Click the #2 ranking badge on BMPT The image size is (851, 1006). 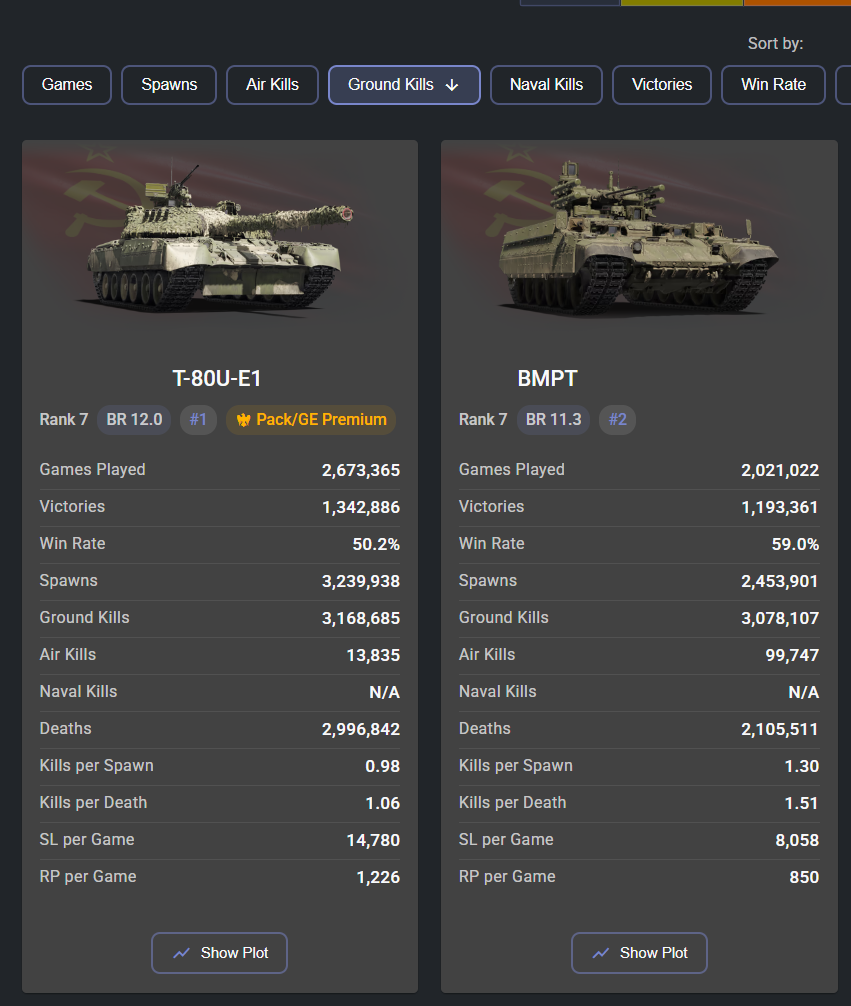point(617,420)
